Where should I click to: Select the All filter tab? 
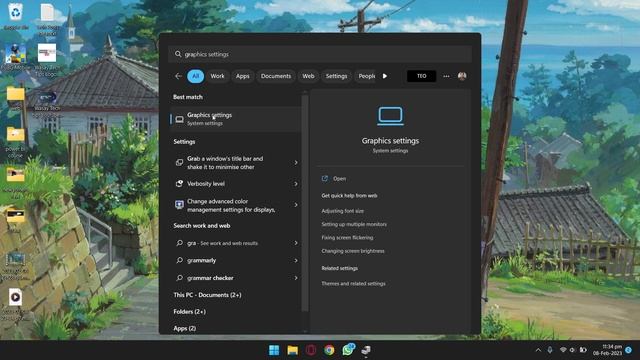[x=196, y=76]
